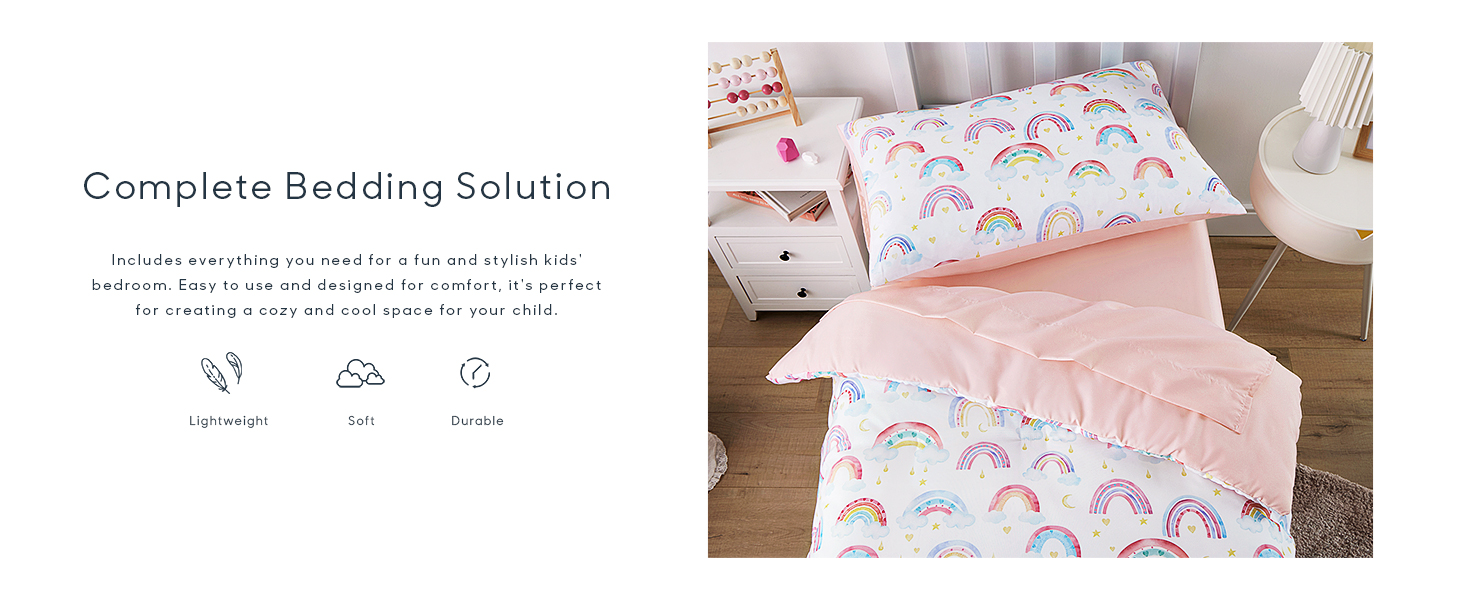Click the Complete Bedding Solution heading
The width and height of the screenshot is (1464, 600).
pyautogui.click(x=347, y=187)
